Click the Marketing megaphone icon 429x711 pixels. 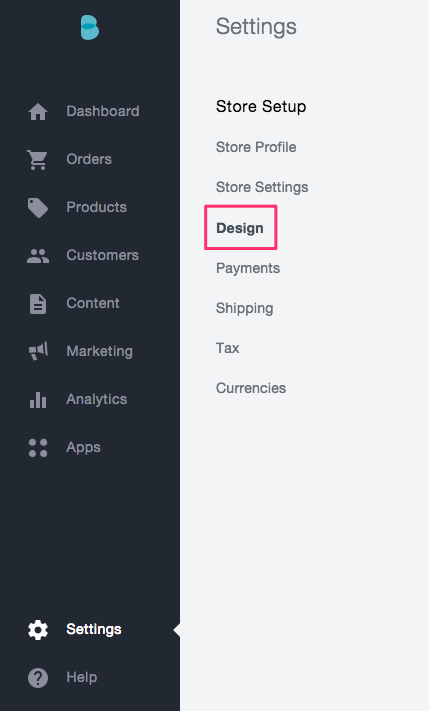click(x=38, y=351)
